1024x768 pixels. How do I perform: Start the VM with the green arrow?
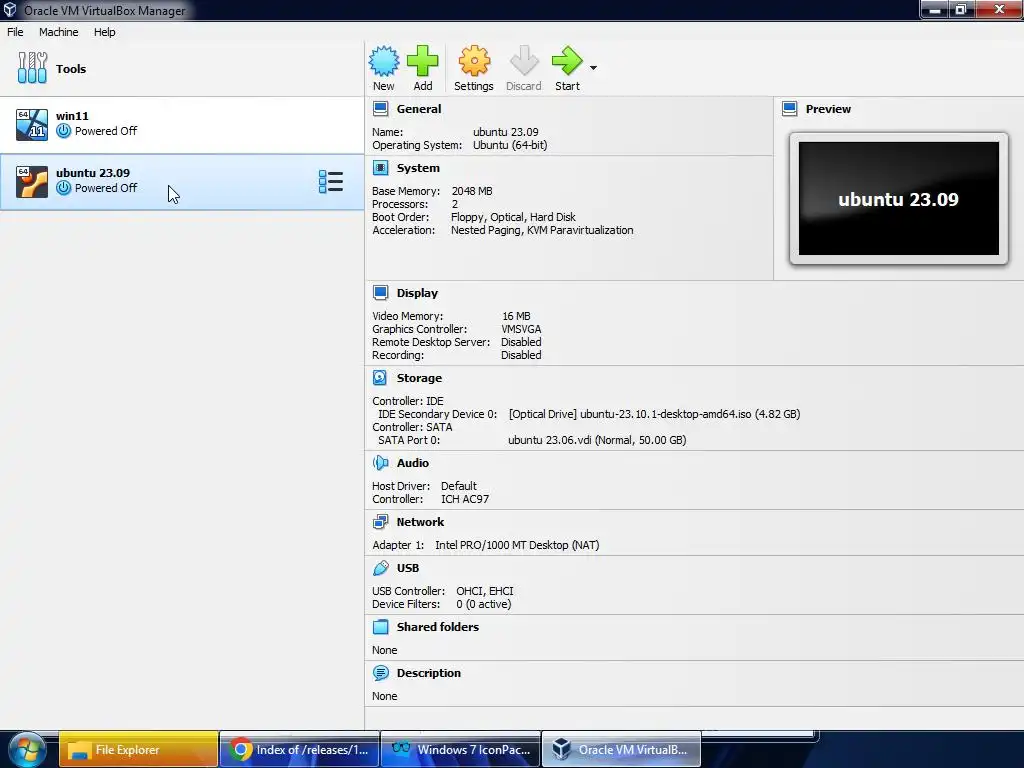click(567, 61)
